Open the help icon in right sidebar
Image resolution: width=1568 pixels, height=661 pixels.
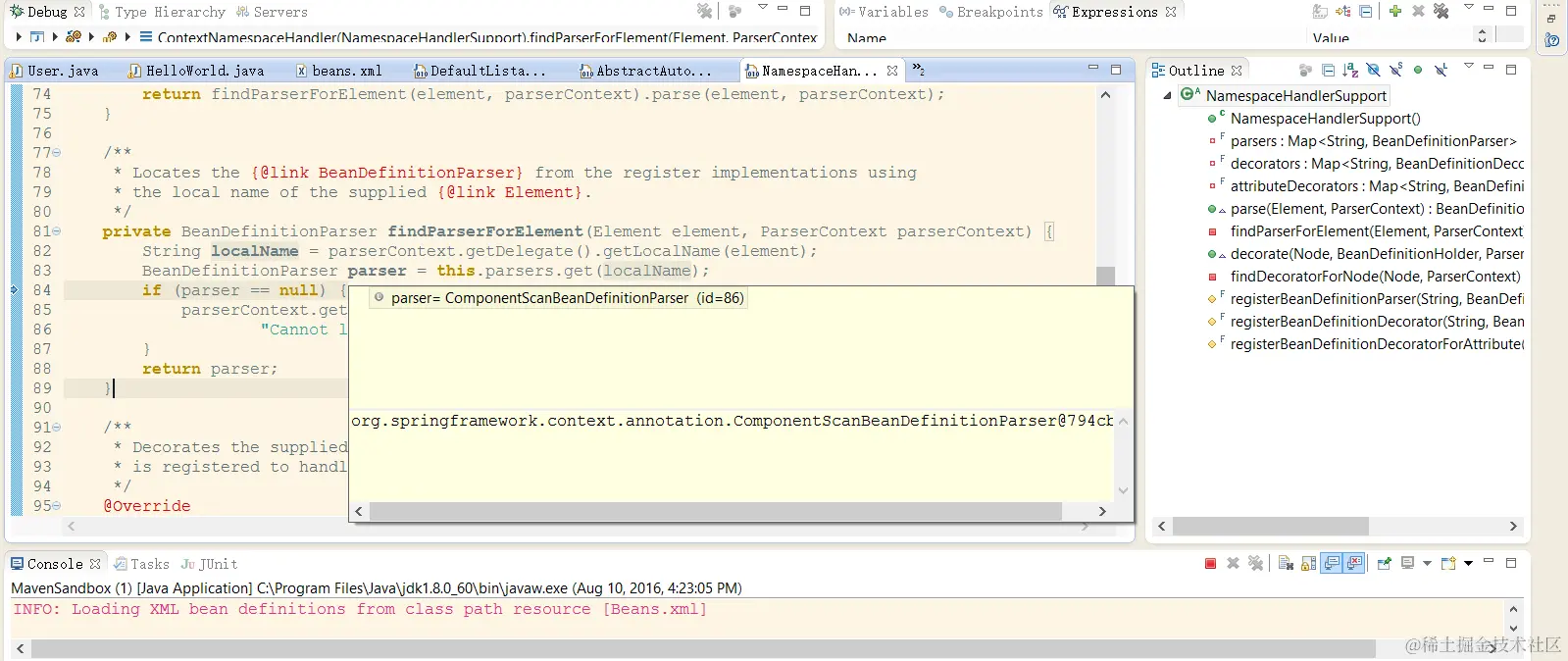tap(1551, 40)
